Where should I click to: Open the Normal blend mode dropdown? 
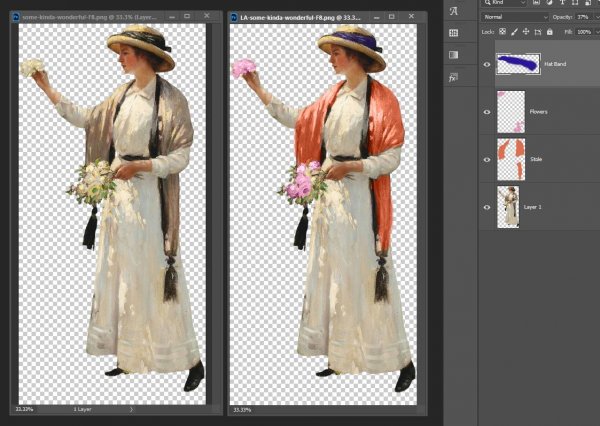(515, 17)
